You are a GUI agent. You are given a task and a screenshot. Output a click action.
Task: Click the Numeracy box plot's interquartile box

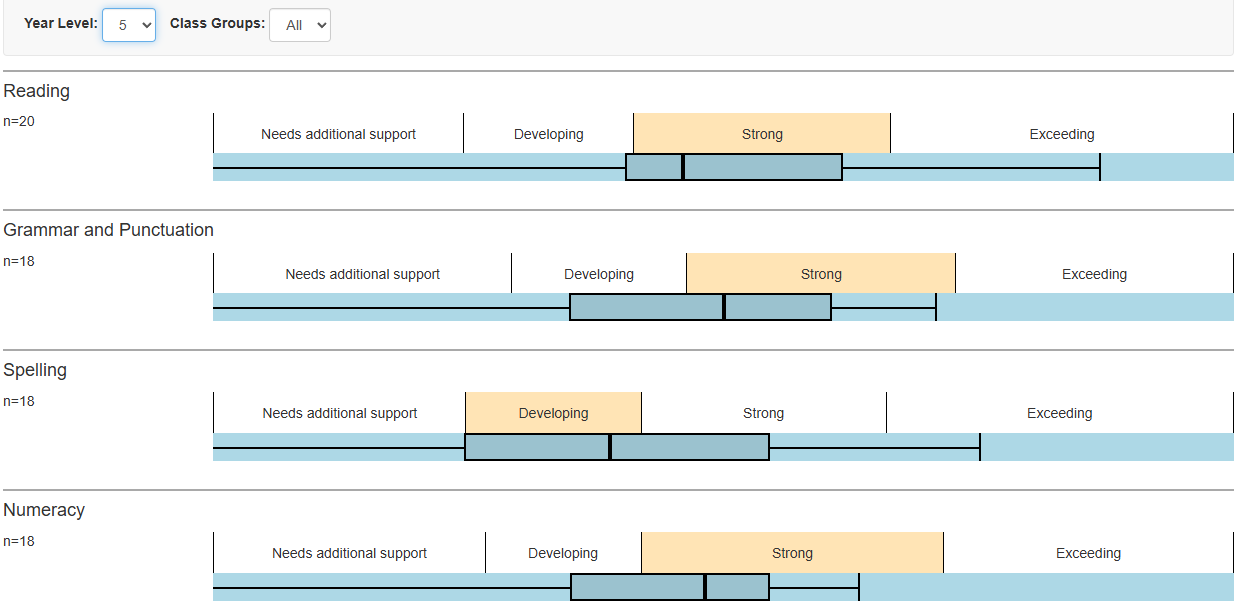click(x=670, y=587)
